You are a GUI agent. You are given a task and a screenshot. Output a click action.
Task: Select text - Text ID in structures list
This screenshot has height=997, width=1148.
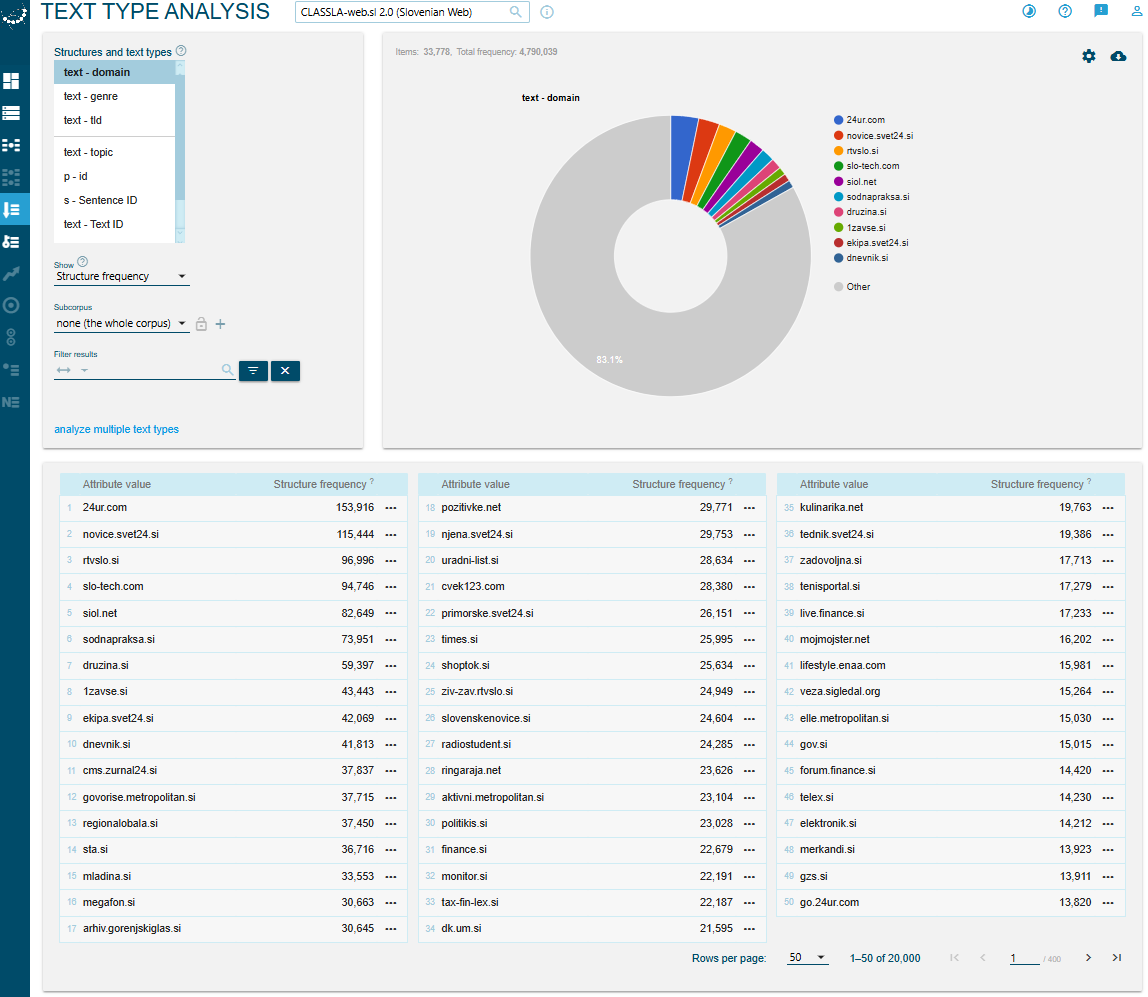[x=115, y=225]
